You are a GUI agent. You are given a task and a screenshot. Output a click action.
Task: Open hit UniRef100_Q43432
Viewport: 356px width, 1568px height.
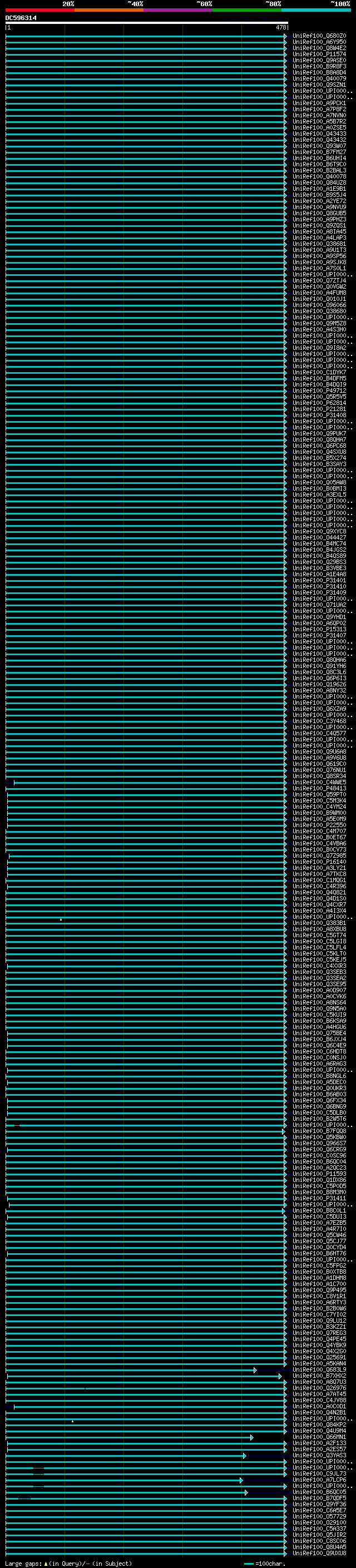pos(319,140)
